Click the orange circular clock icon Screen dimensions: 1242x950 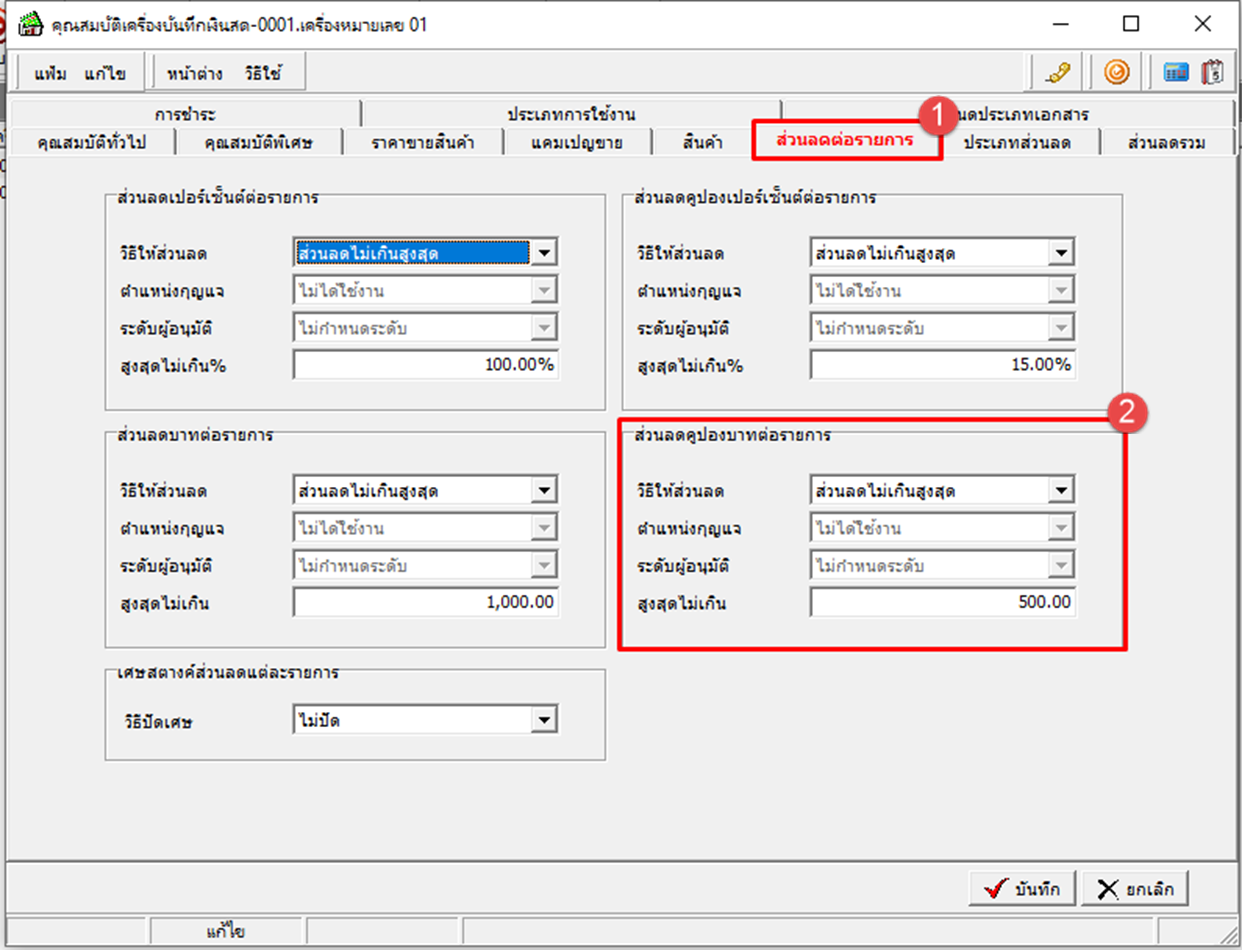[x=1117, y=72]
